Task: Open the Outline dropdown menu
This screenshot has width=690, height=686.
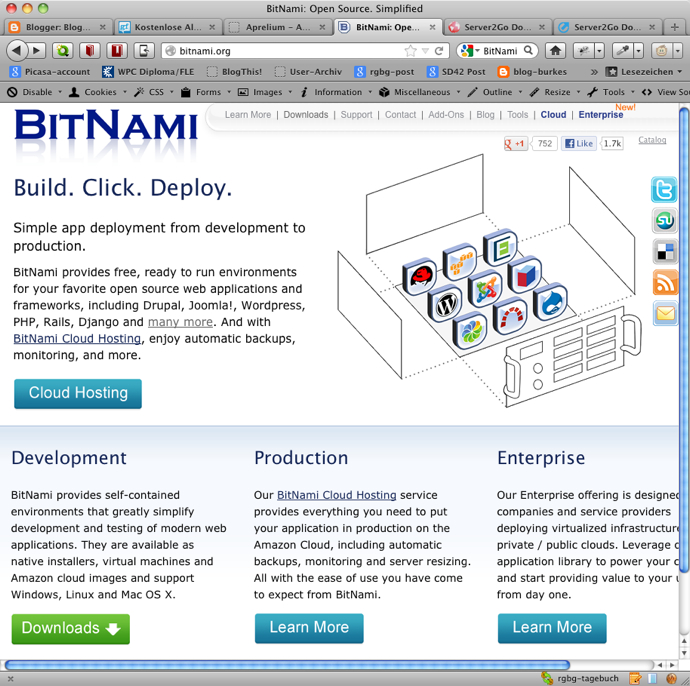Action: click(497, 92)
